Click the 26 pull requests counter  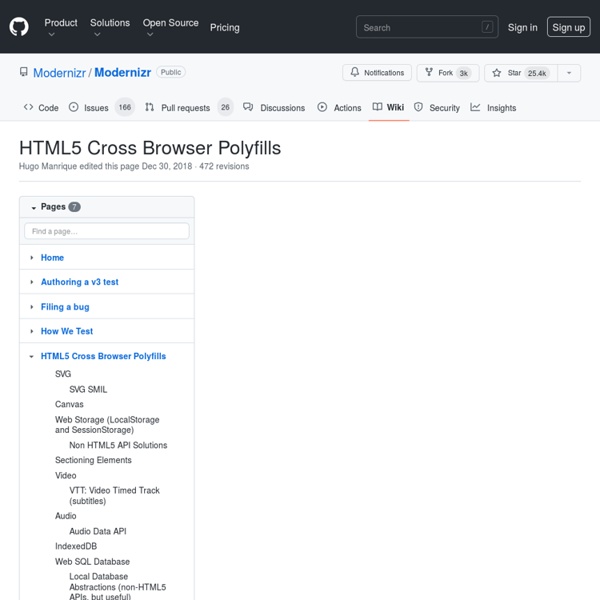pos(225,107)
